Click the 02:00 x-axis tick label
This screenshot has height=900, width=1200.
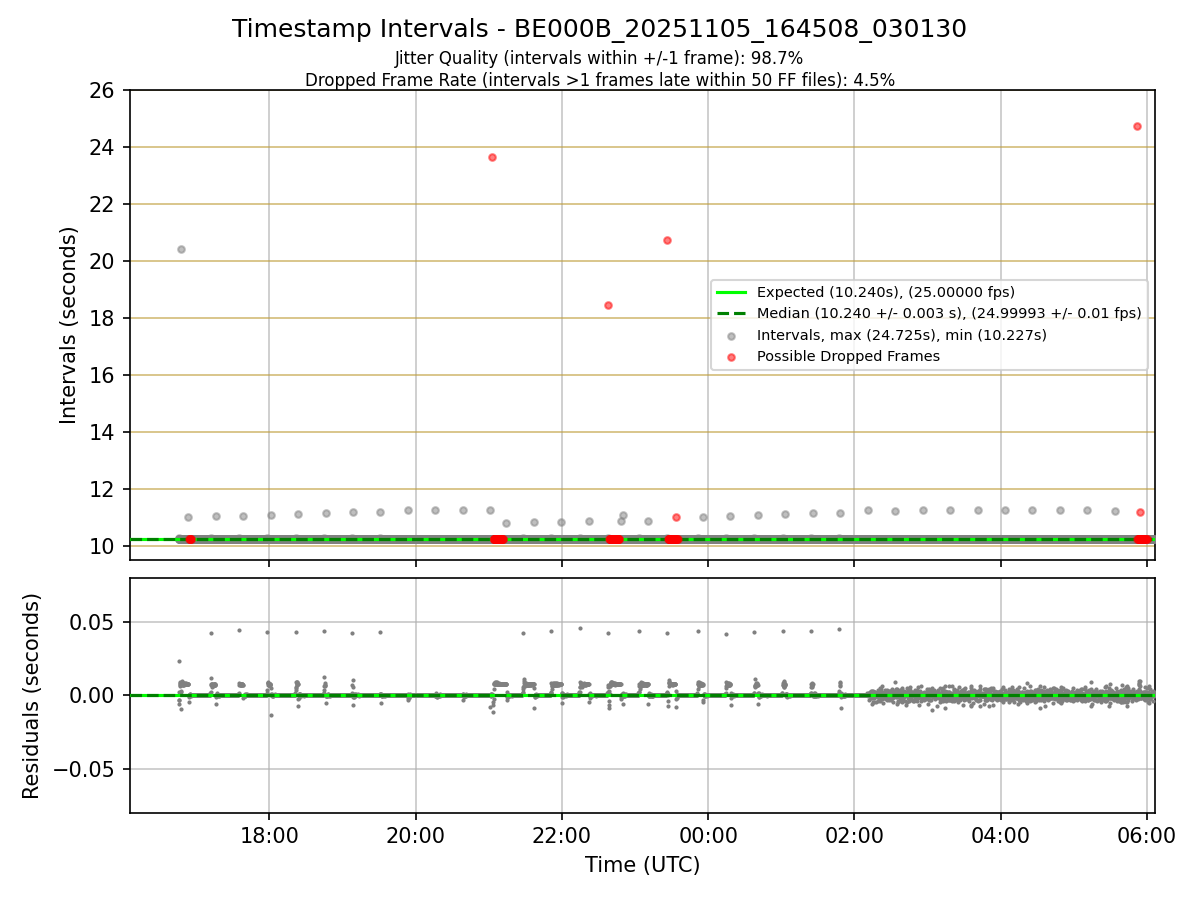pyautogui.click(x=854, y=836)
